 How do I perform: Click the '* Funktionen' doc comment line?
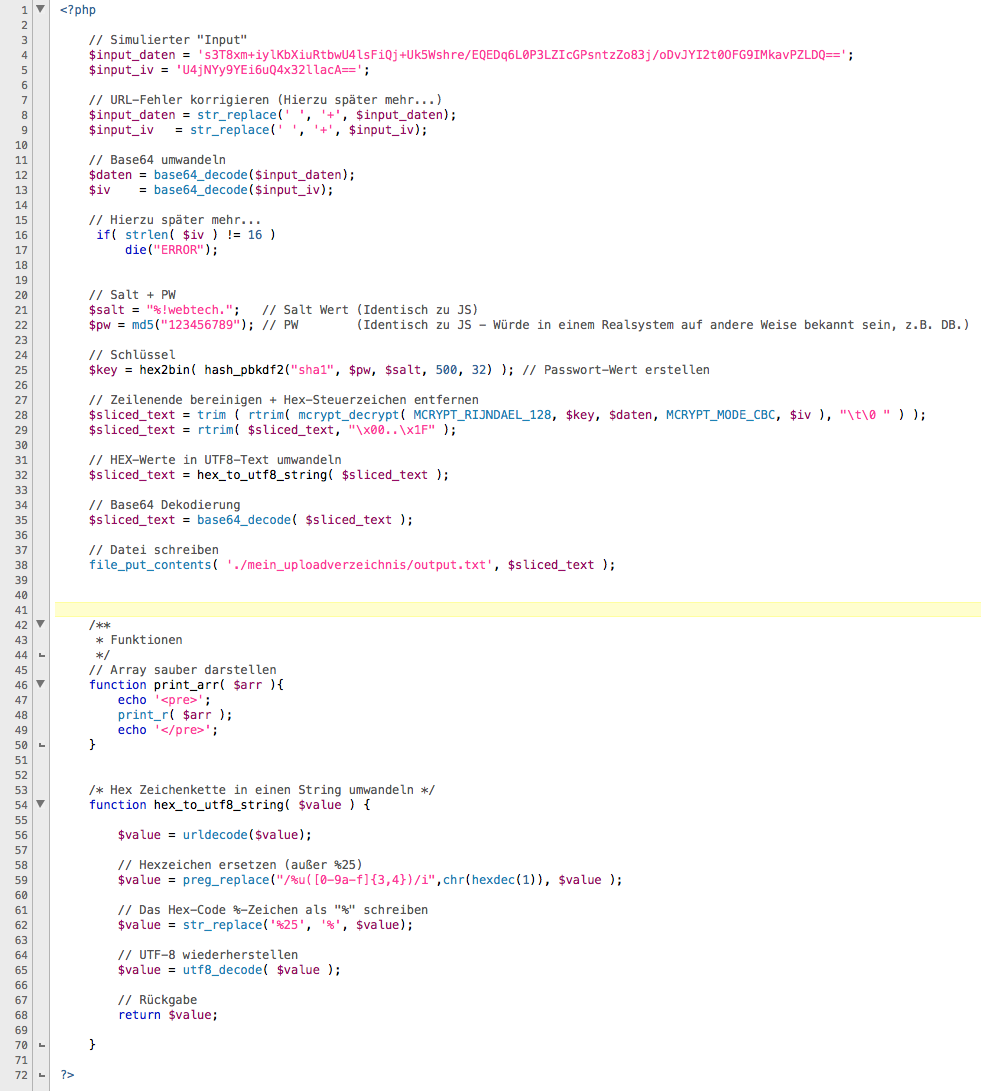[x=139, y=640]
